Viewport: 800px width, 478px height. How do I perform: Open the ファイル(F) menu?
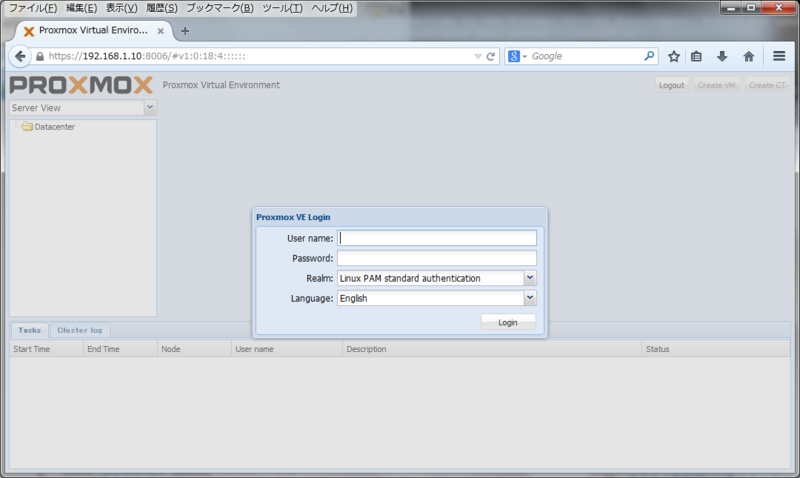33,8
